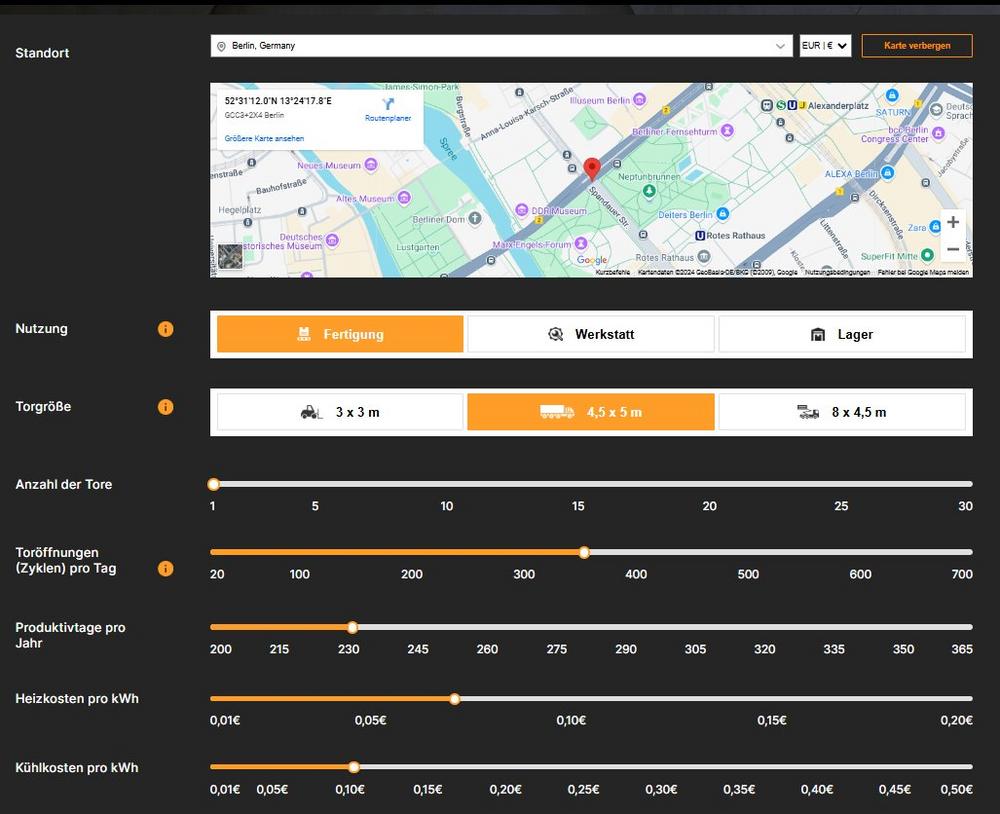The height and width of the screenshot is (814, 1000).
Task: Switch map to satellite view thumbnail
Action: (x=230, y=256)
